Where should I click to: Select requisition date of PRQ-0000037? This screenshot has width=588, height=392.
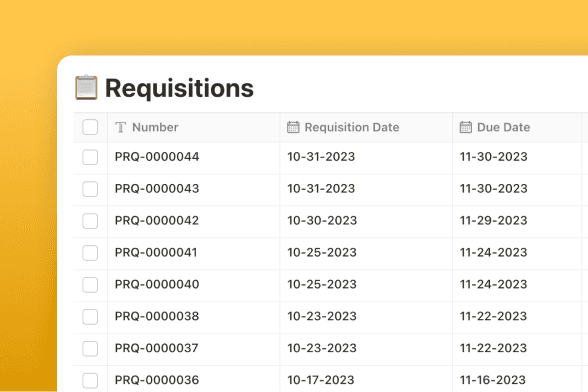322,348
